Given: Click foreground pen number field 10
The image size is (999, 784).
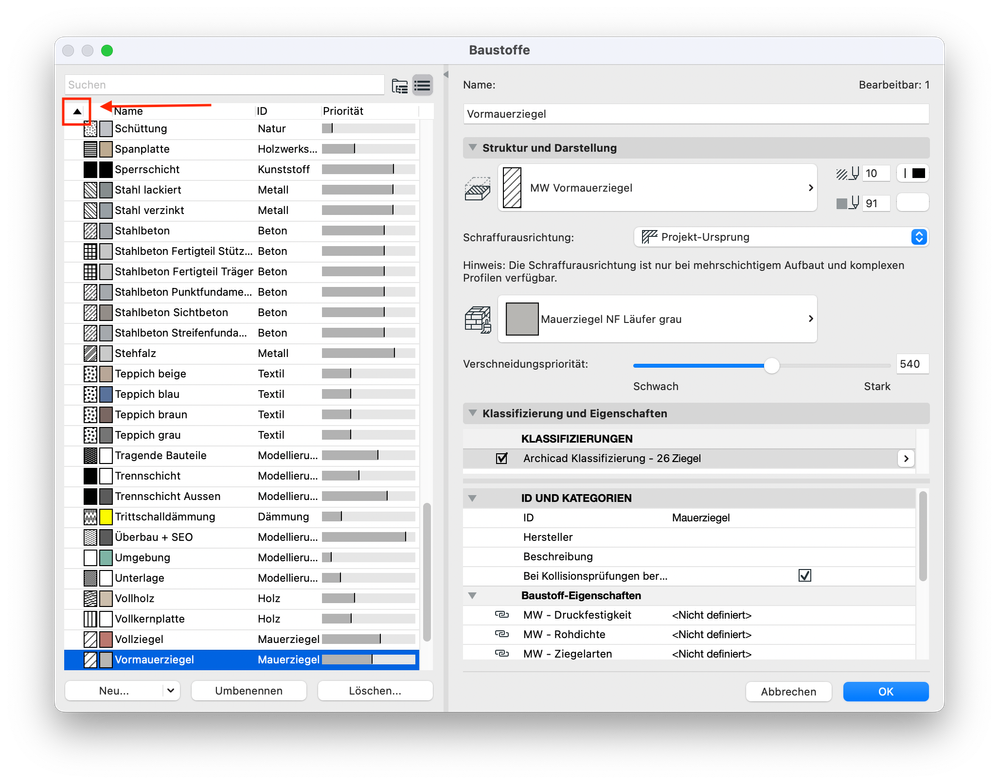Looking at the screenshot, I should pyautogui.click(x=877, y=173).
